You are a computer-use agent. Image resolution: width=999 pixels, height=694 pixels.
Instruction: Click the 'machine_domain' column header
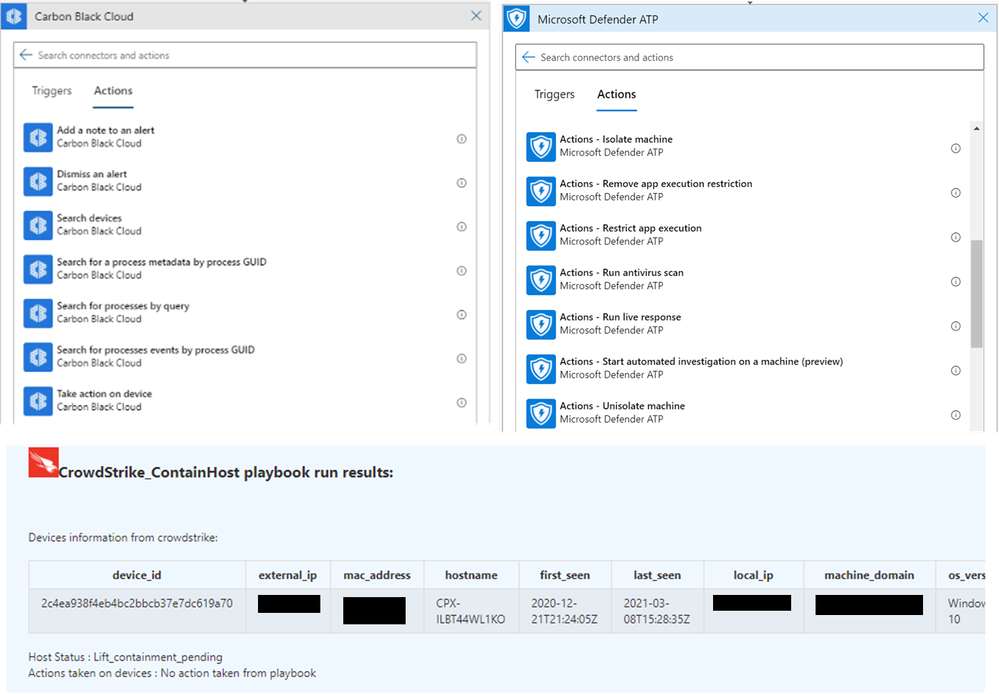(x=870, y=575)
